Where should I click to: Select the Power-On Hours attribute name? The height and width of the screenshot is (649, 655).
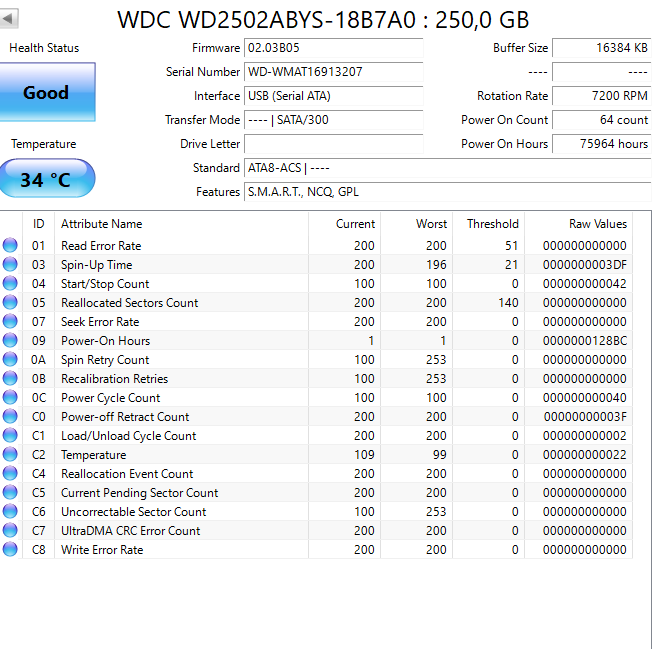point(105,341)
